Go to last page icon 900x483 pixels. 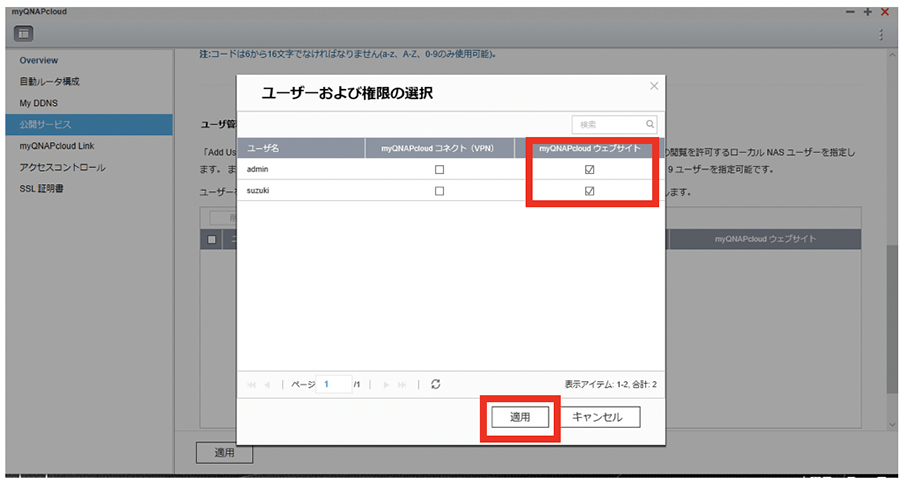[x=402, y=385]
